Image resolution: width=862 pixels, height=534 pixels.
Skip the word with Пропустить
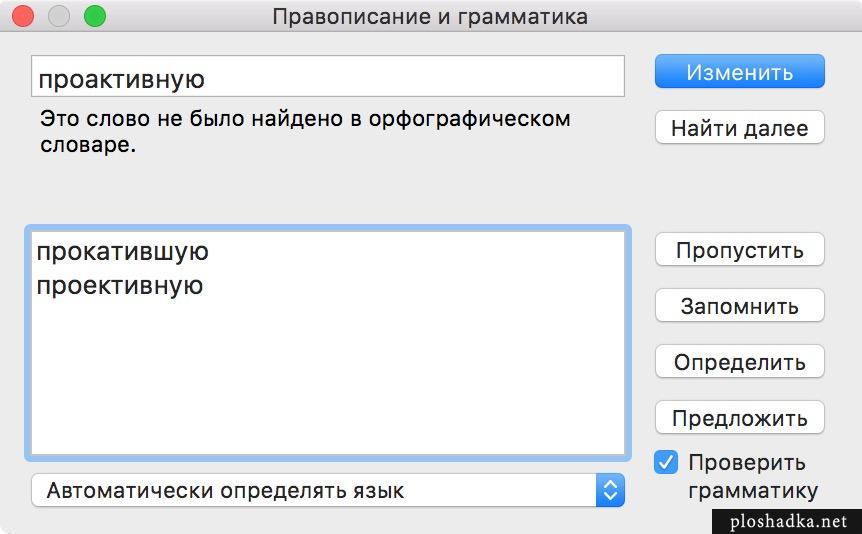tap(739, 250)
